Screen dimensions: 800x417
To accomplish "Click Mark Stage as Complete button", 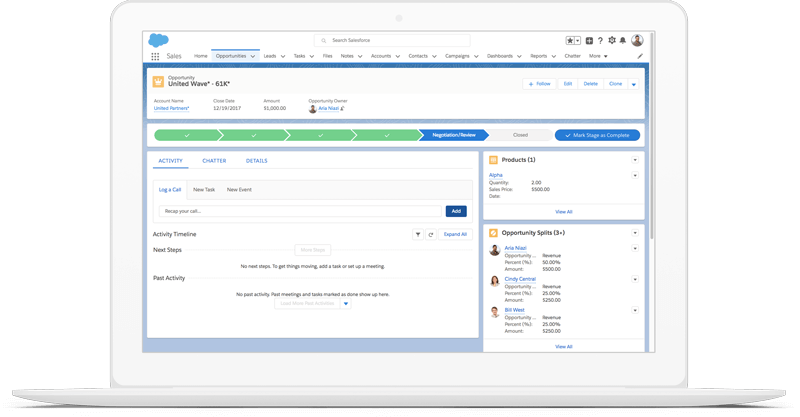I will [x=597, y=134].
